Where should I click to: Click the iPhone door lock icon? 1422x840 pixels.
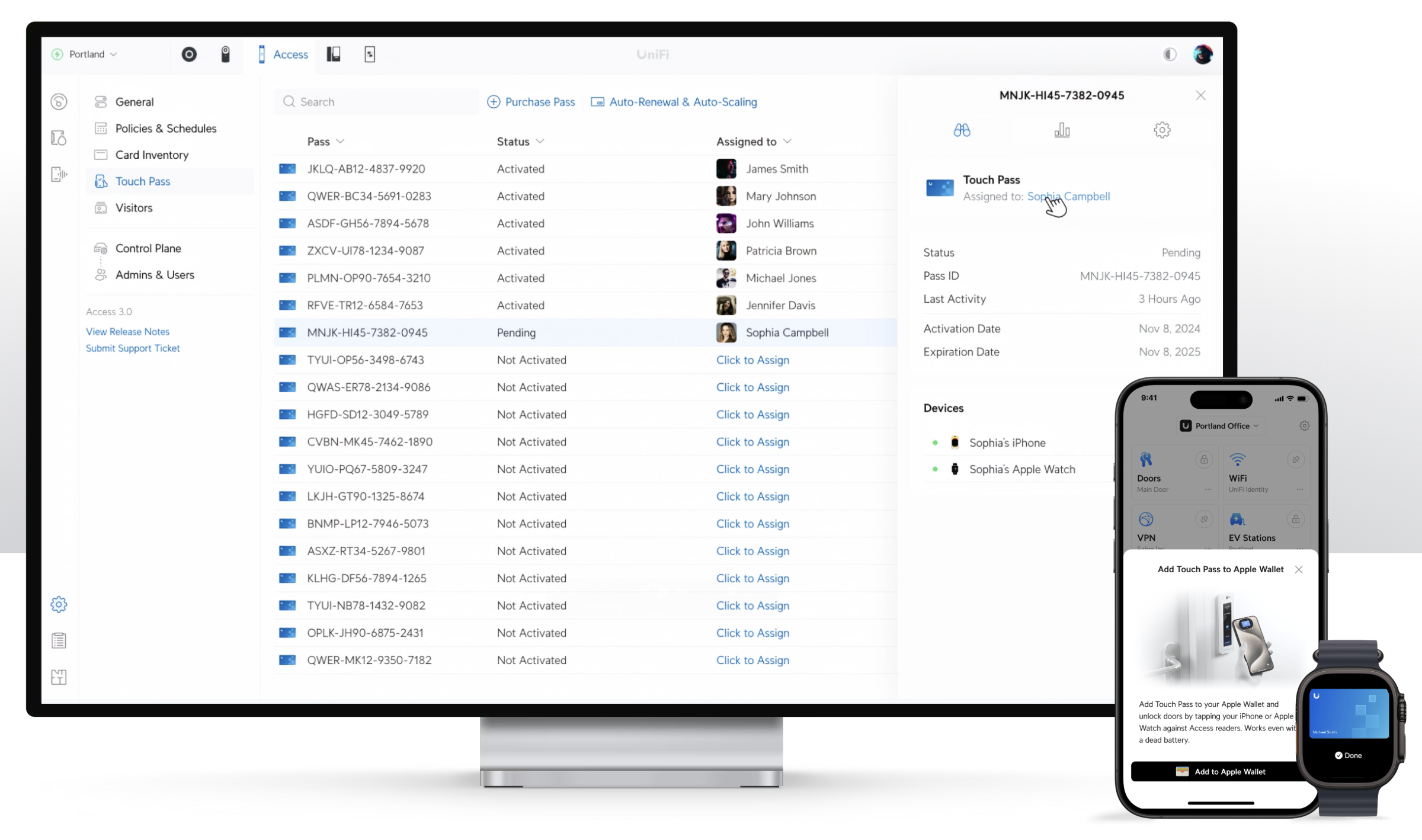[x=1203, y=460]
